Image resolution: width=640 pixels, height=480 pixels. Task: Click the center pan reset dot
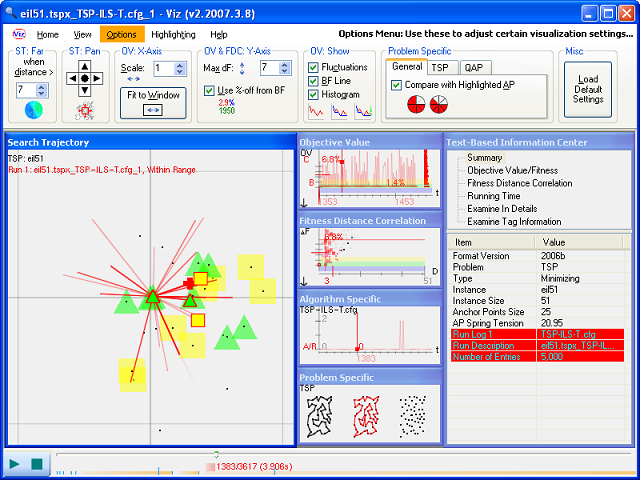pyautogui.click(x=84, y=78)
